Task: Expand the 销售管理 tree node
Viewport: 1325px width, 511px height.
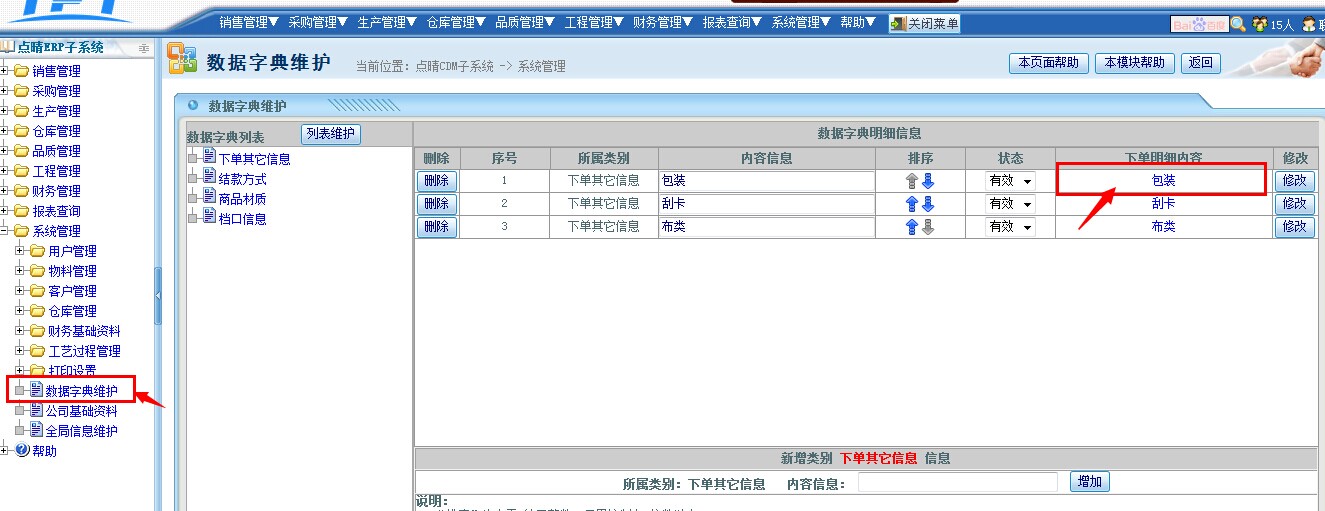Action: [6, 71]
